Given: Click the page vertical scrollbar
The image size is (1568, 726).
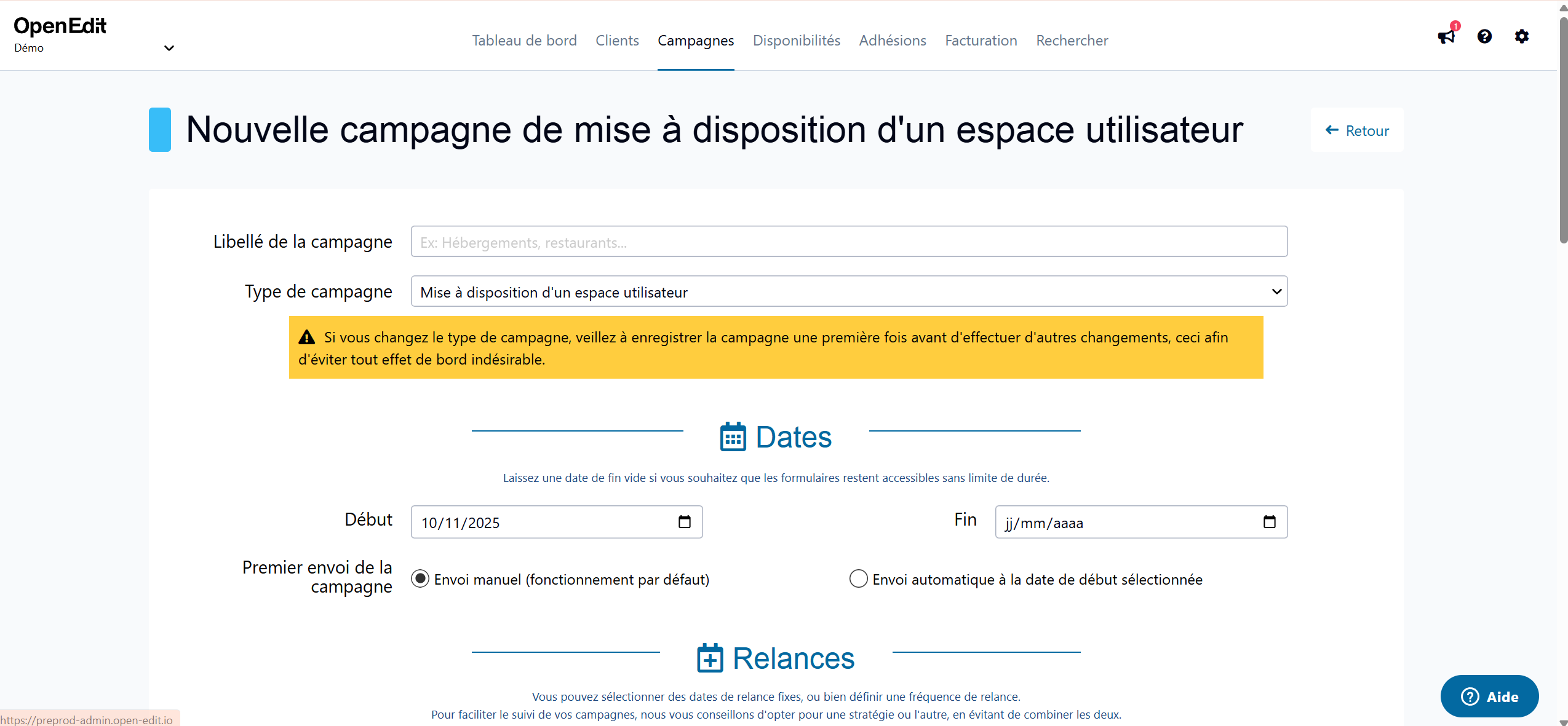Looking at the screenshot, I should tap(1563, 129).
